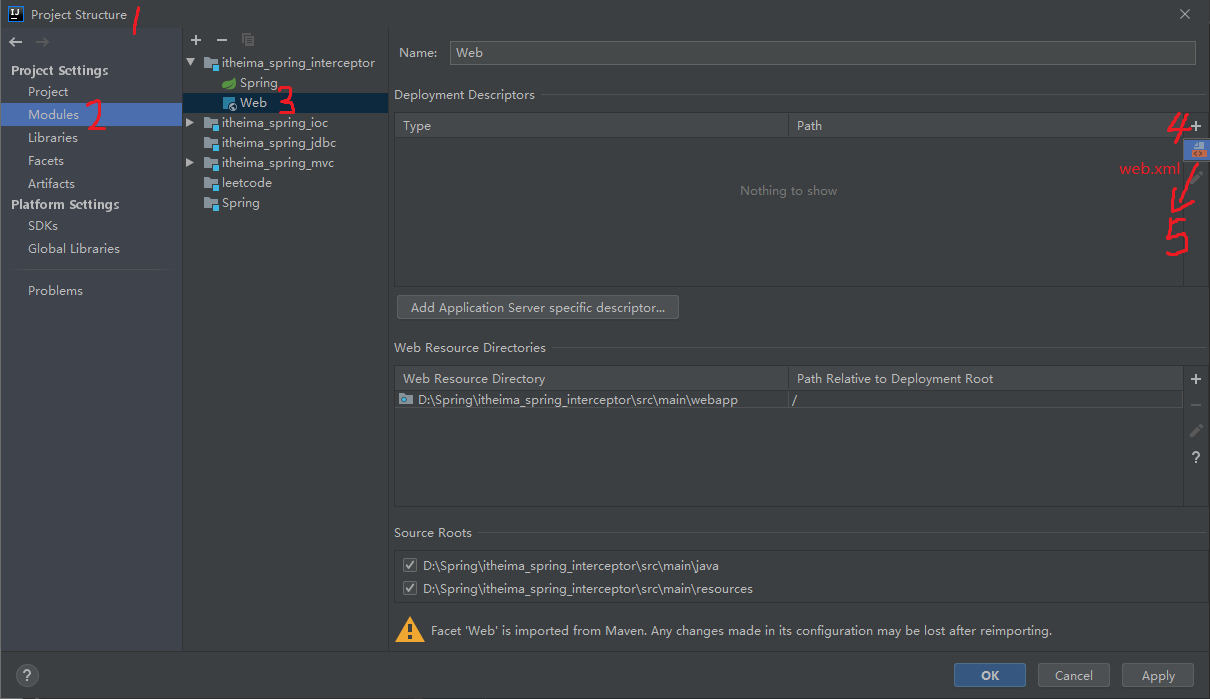Edit the web resource directory with the pencil icon

click(x=1196, y=431)
